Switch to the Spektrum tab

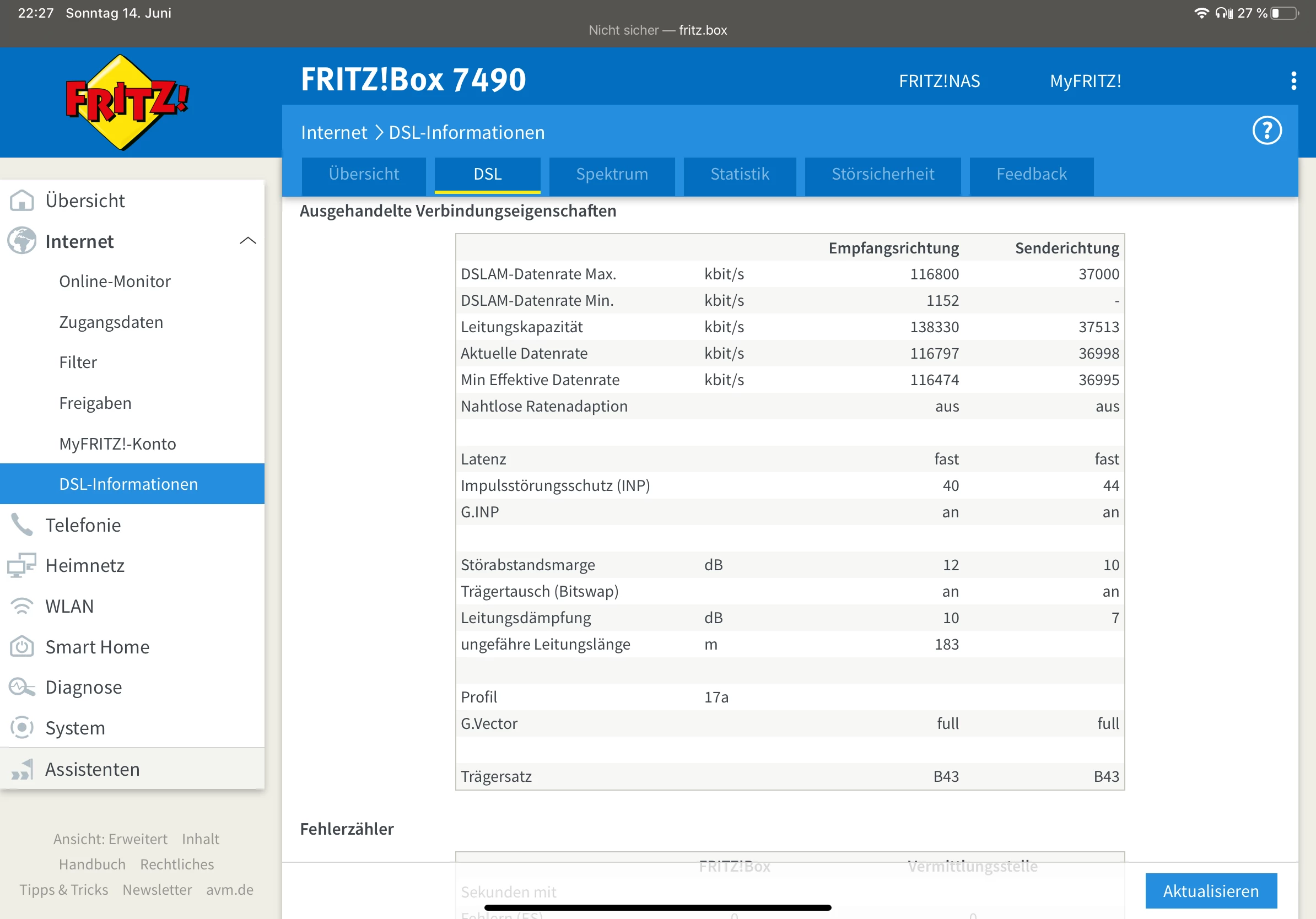coord(612,174)
